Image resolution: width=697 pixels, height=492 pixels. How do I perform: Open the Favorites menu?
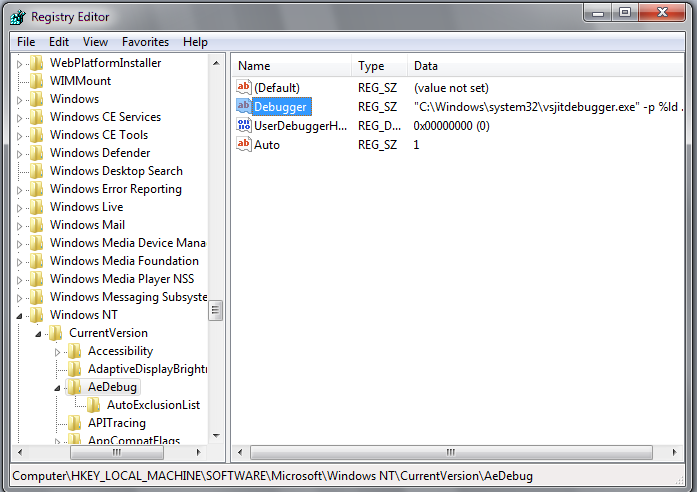pyautogui.click(x=145, y=42)
